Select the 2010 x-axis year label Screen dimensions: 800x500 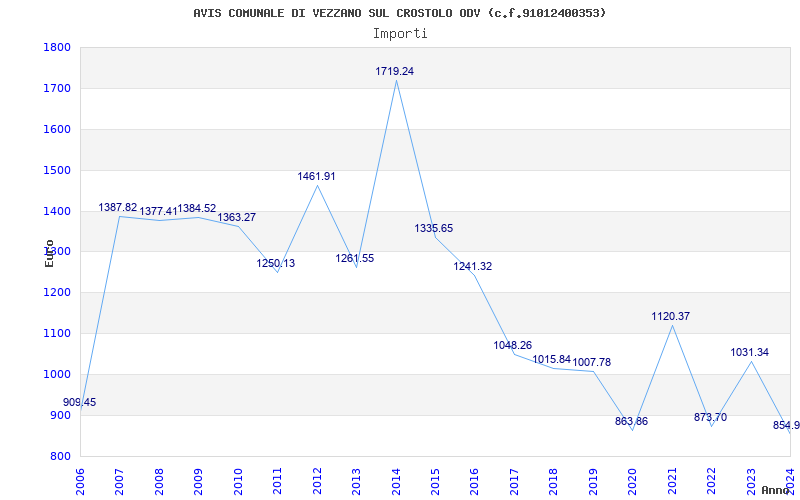(238, 482)
